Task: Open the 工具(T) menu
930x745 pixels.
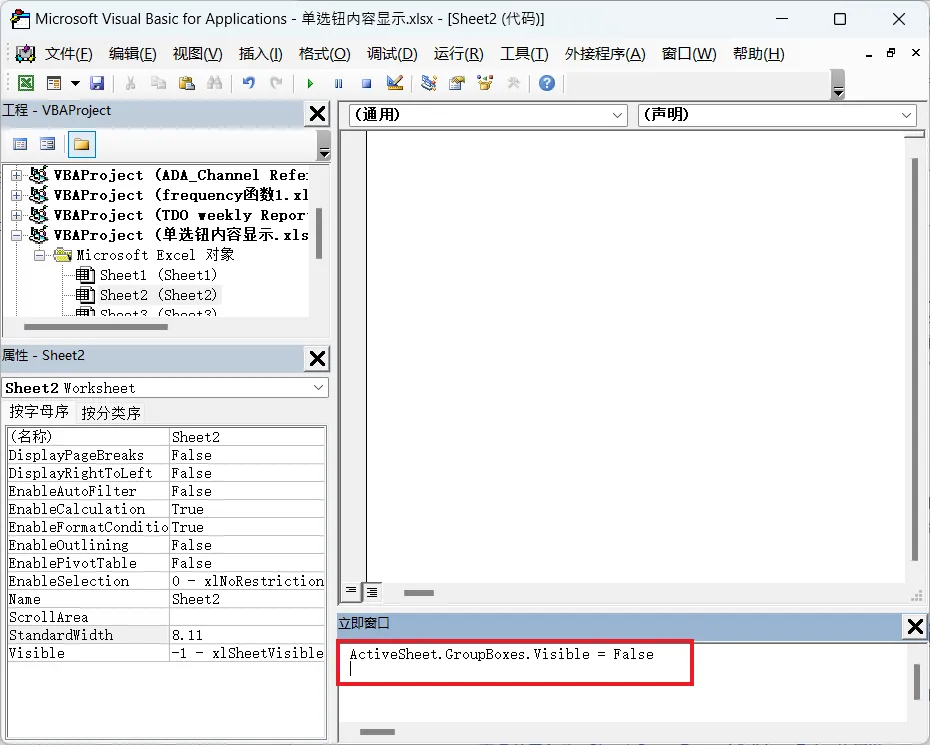Action: tap(524, 54)
